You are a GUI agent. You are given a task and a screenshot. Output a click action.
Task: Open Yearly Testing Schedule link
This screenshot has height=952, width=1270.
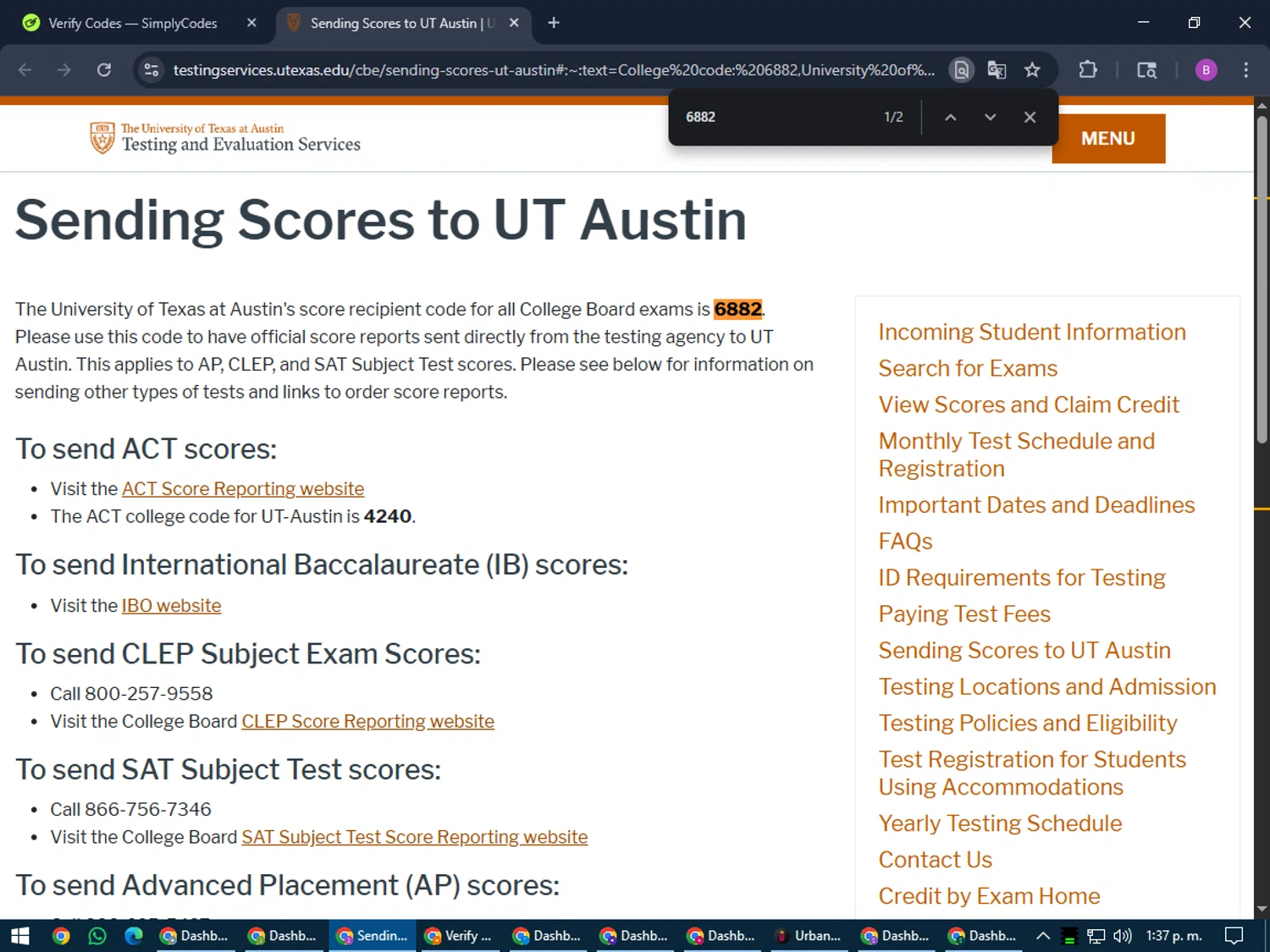[1000, 823]
